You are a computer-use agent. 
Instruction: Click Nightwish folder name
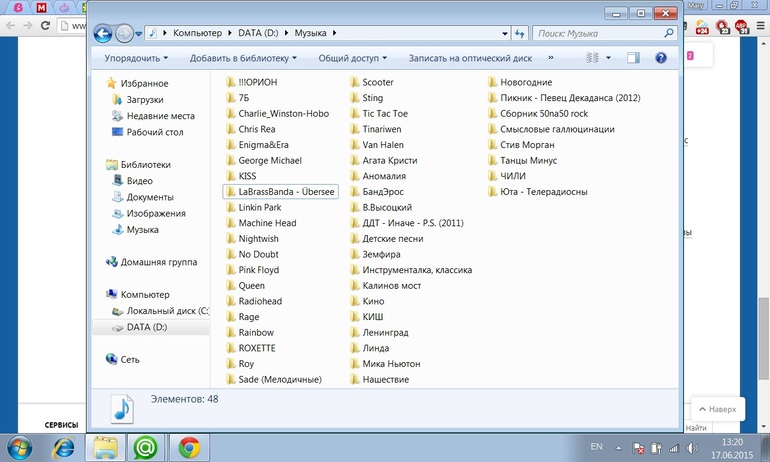(x=258, y=239)
